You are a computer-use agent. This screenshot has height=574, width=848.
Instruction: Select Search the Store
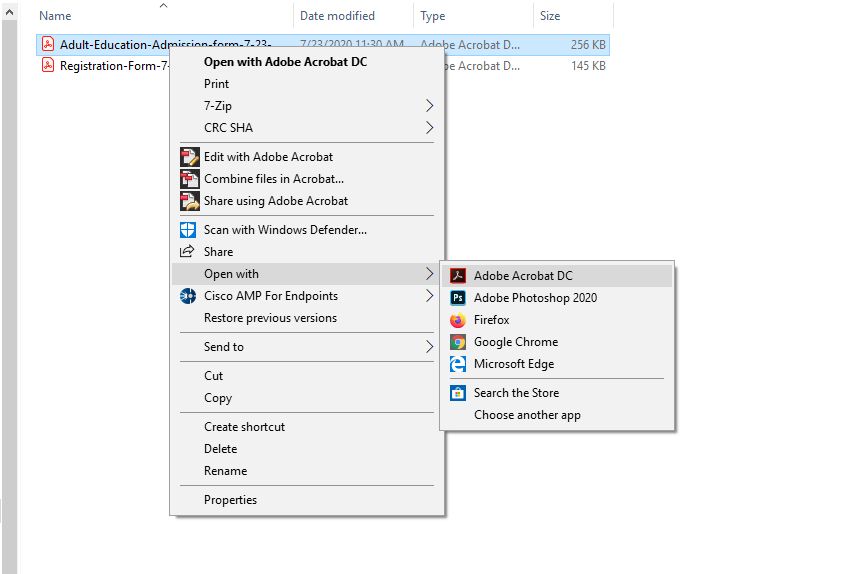(557, 393)
